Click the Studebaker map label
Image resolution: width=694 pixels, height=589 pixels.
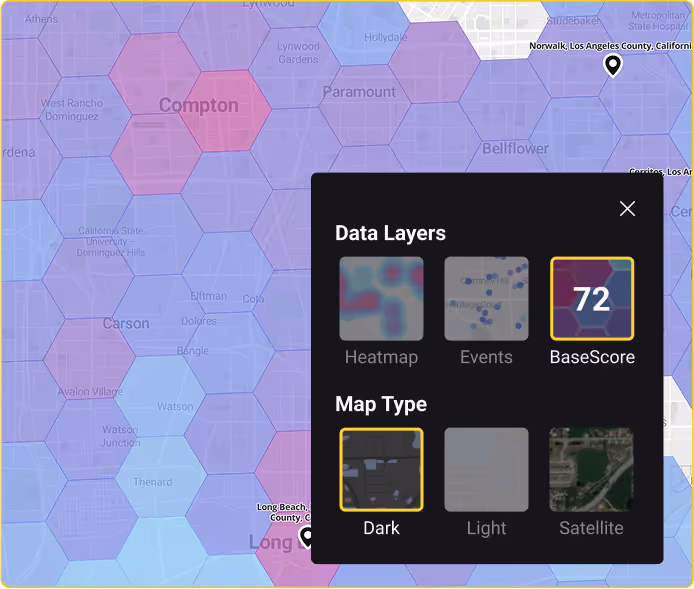coord(573,21)
